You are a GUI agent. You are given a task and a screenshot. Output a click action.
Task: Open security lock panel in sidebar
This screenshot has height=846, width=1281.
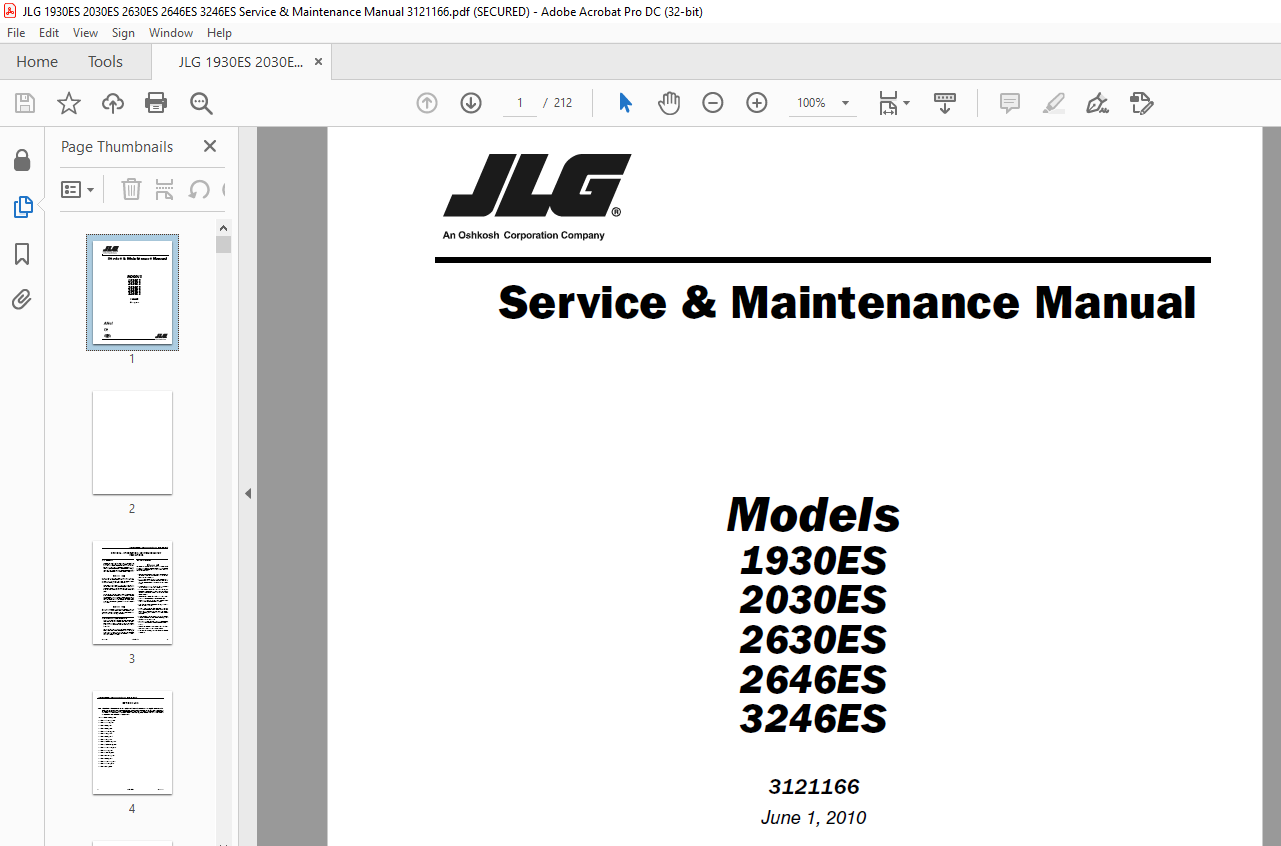[x=22, y=160]
